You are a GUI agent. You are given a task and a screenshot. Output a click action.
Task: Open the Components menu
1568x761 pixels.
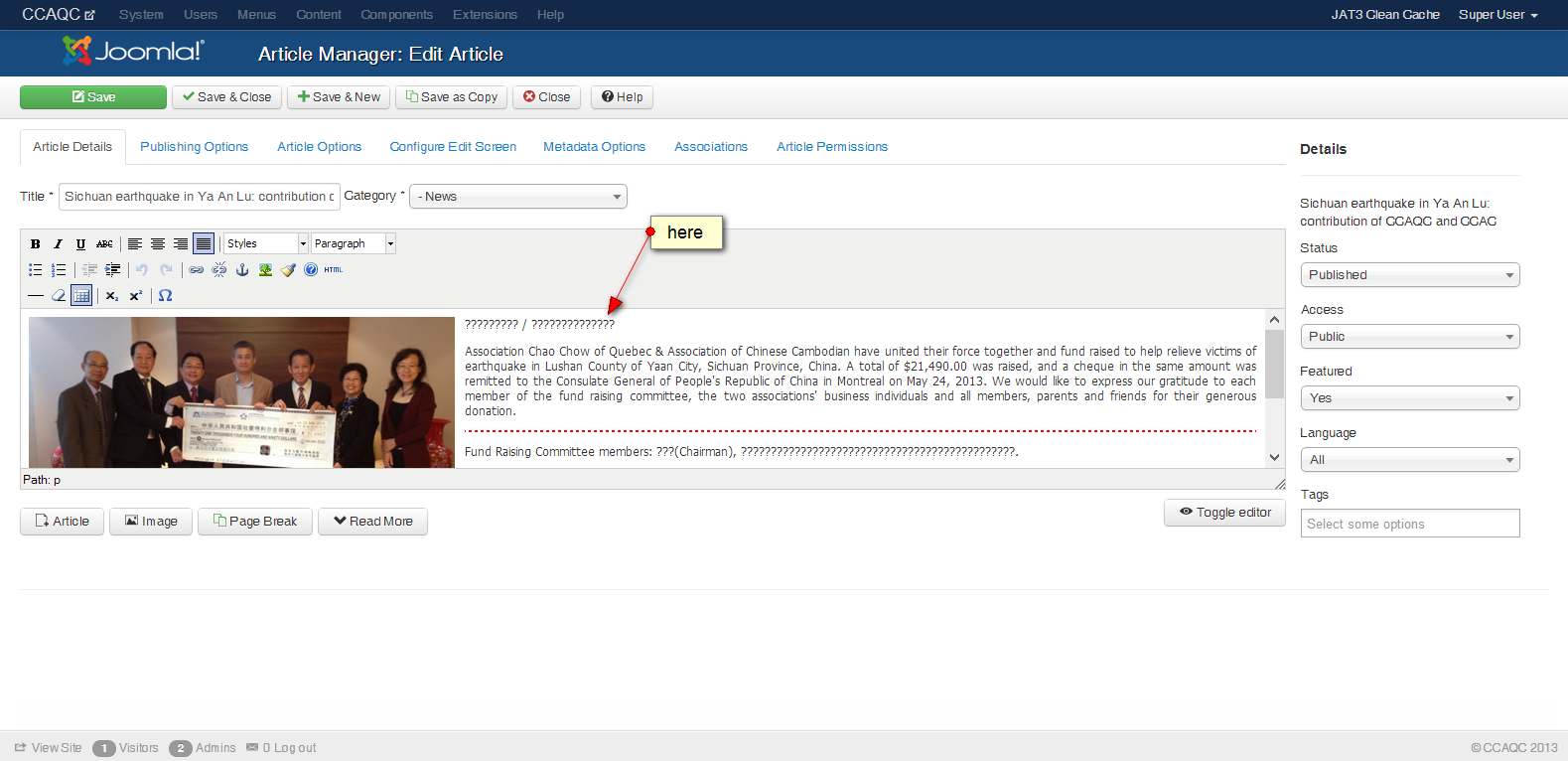tap(396, 15)
